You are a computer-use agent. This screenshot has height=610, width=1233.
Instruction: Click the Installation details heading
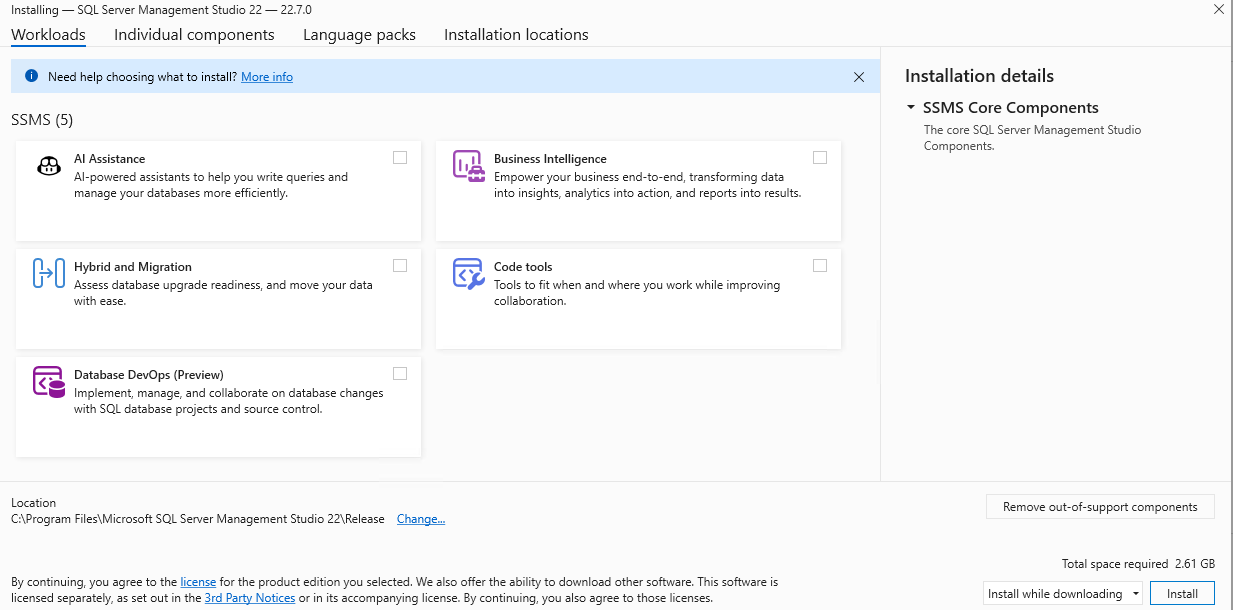pos(979,76)
